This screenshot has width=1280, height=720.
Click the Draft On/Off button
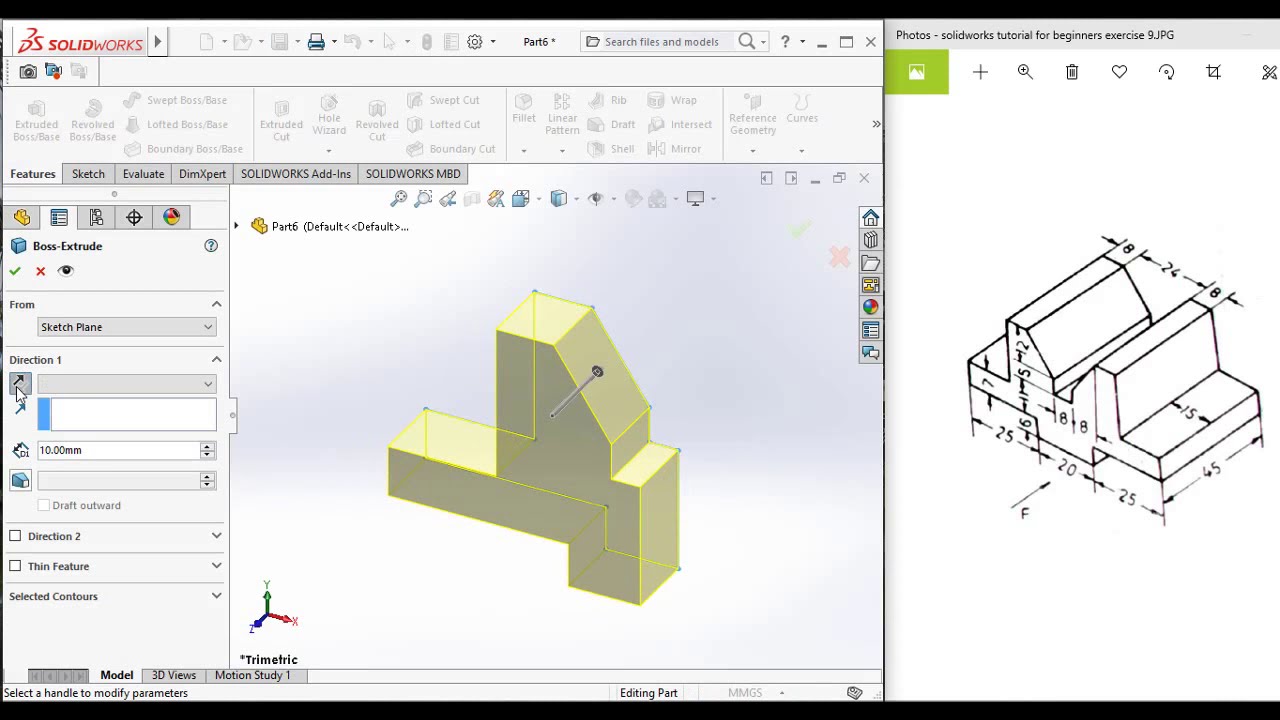[x=20, y=481]
